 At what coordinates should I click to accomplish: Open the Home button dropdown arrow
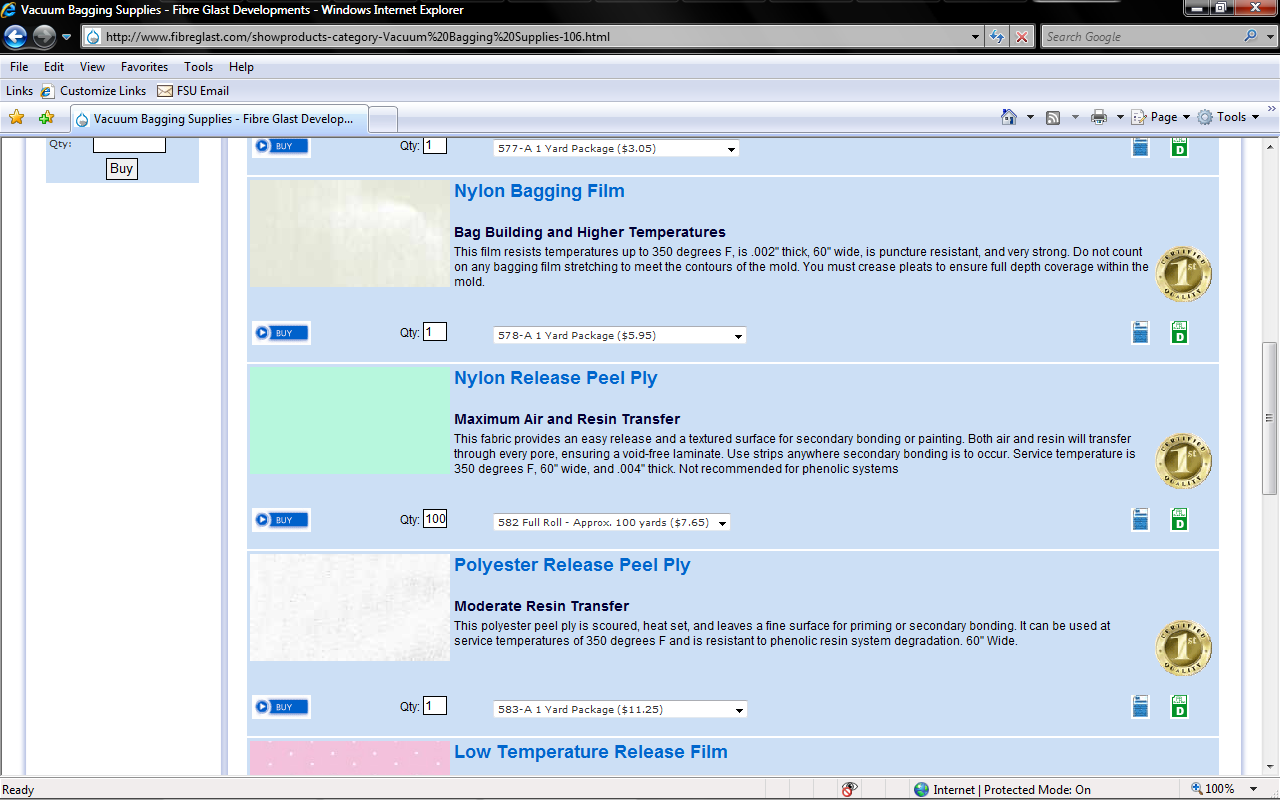(x=1030, y=117)
